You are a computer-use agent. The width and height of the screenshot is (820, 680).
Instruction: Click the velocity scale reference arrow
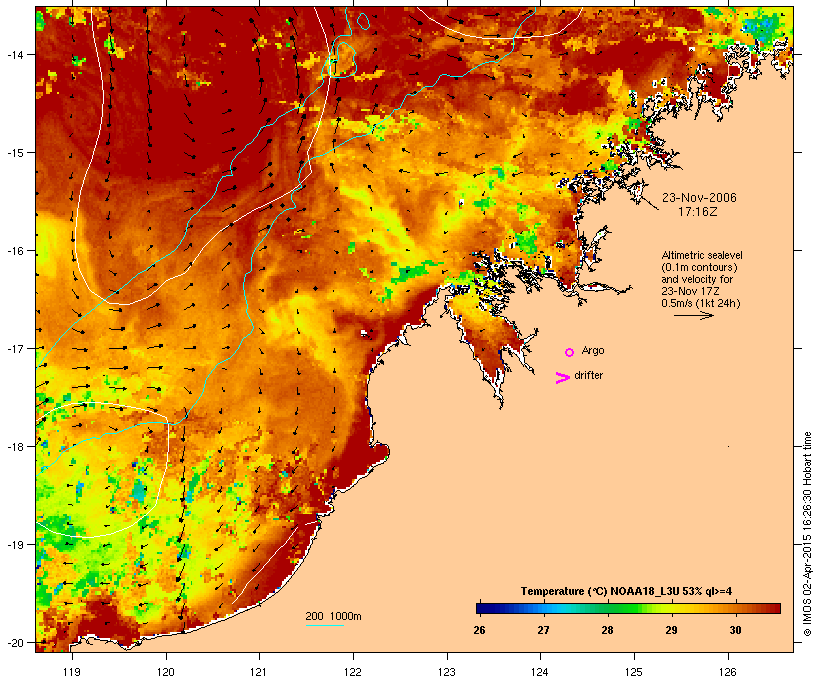coord(693,315)
